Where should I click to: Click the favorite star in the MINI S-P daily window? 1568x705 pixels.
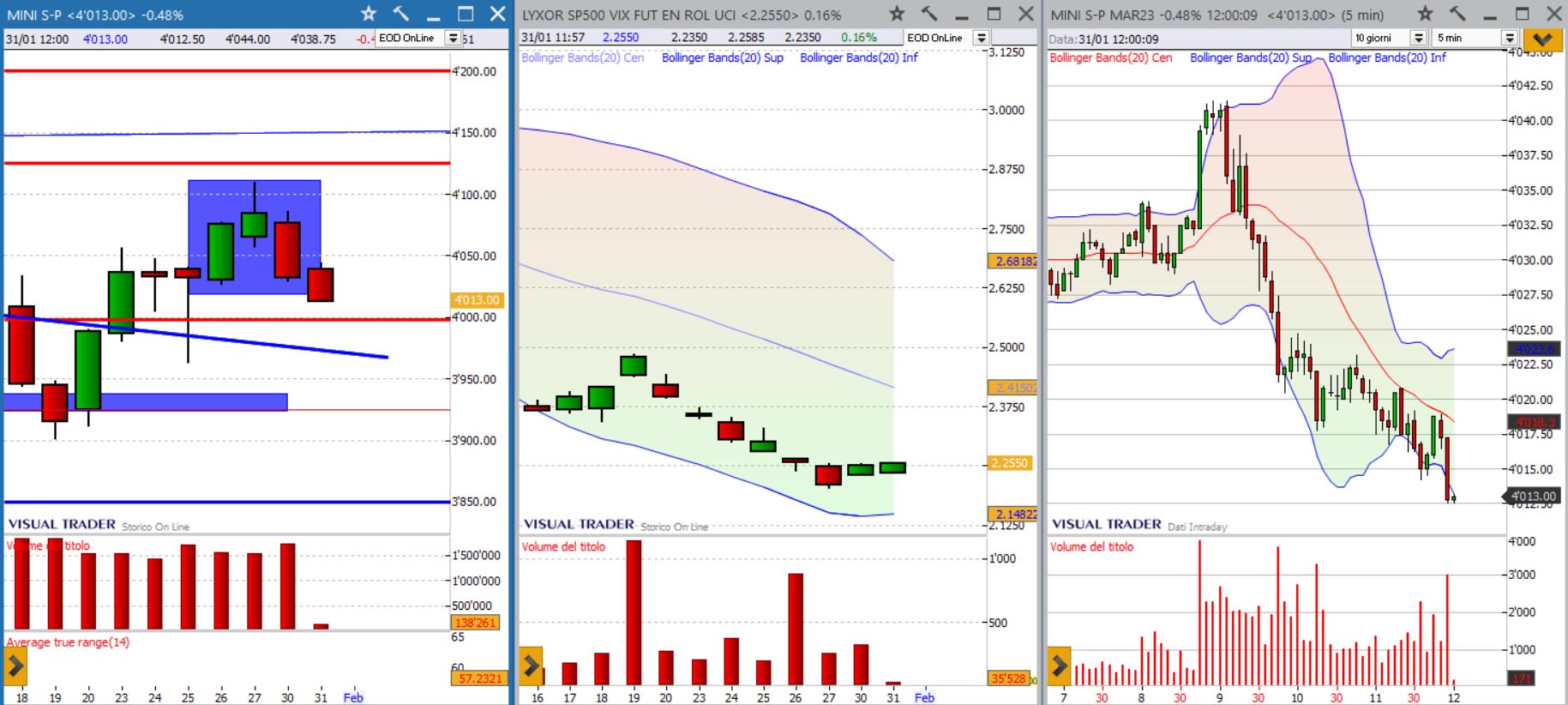369,14
